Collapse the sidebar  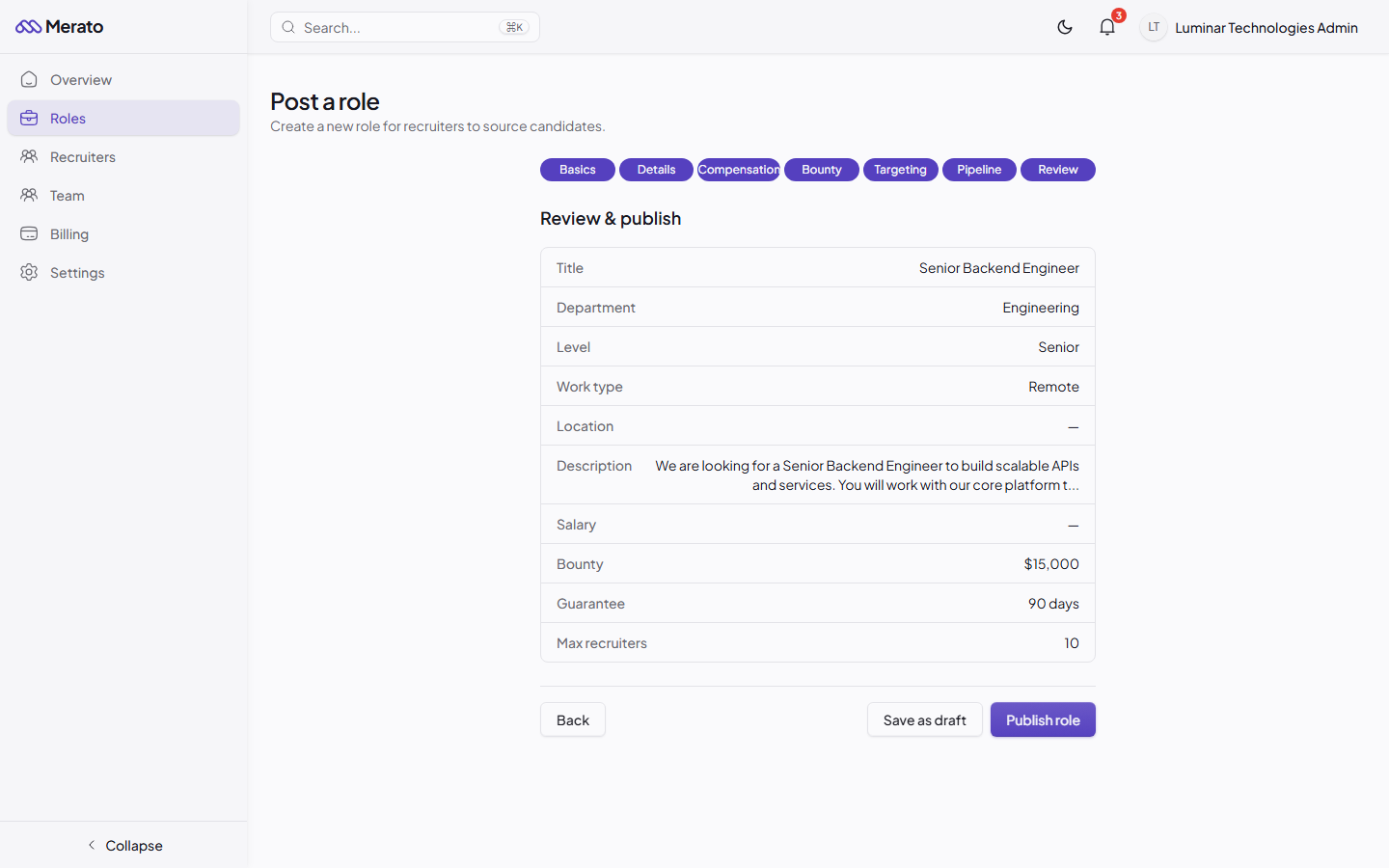(x=123, y=846)
